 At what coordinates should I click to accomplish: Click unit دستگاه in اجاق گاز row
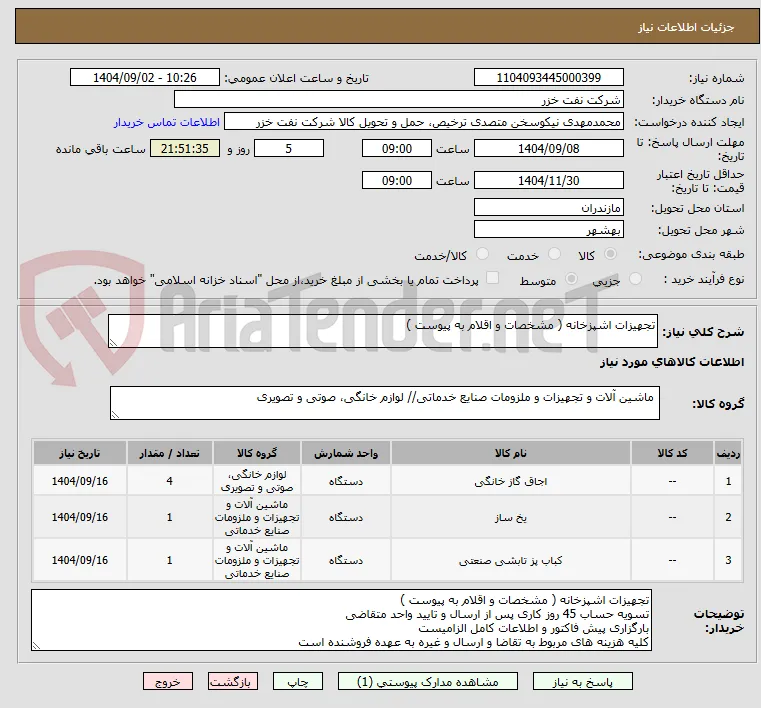pyautogui.click(x=346, y=481)
